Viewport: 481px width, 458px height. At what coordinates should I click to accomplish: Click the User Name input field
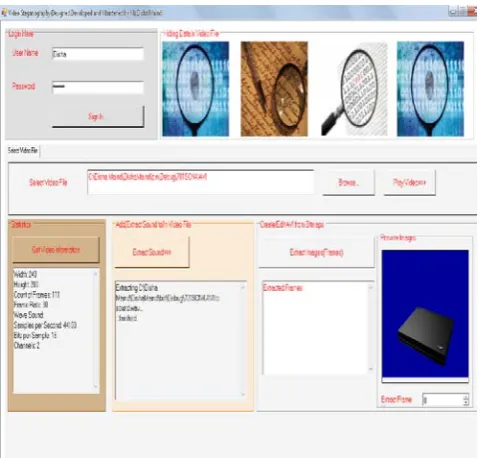pyautogui.click(x=98, y=54)
